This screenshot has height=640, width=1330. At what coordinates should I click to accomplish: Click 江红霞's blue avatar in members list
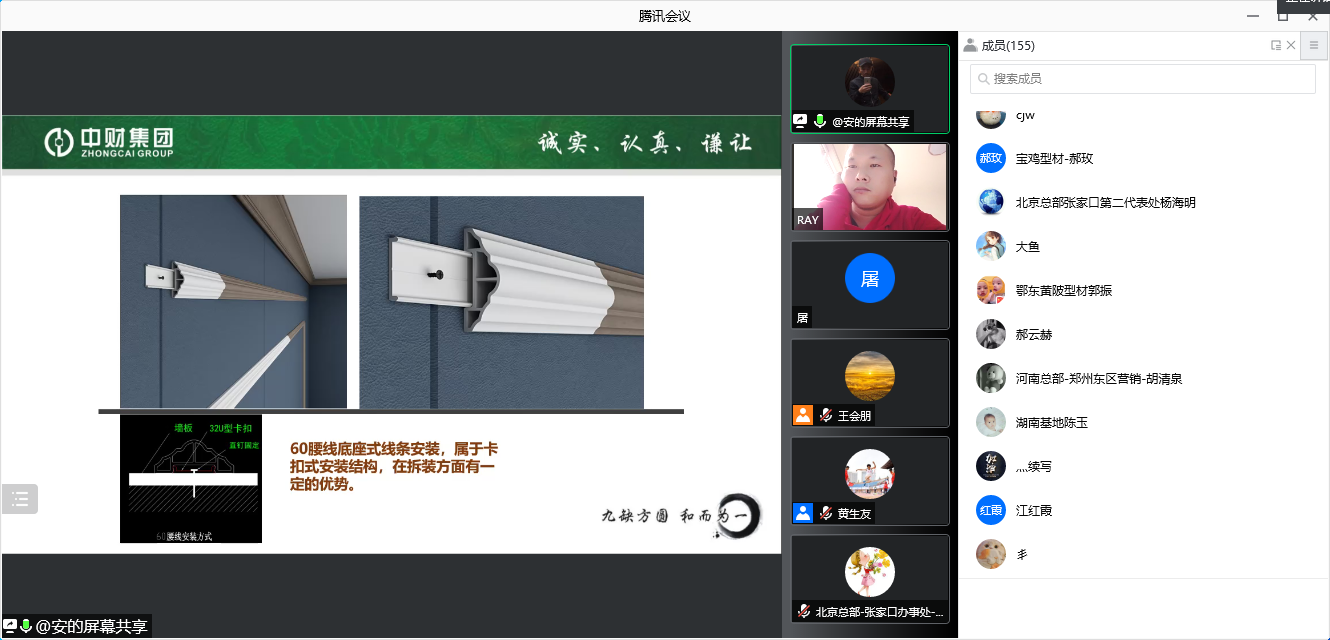click(x=990, y=510)
